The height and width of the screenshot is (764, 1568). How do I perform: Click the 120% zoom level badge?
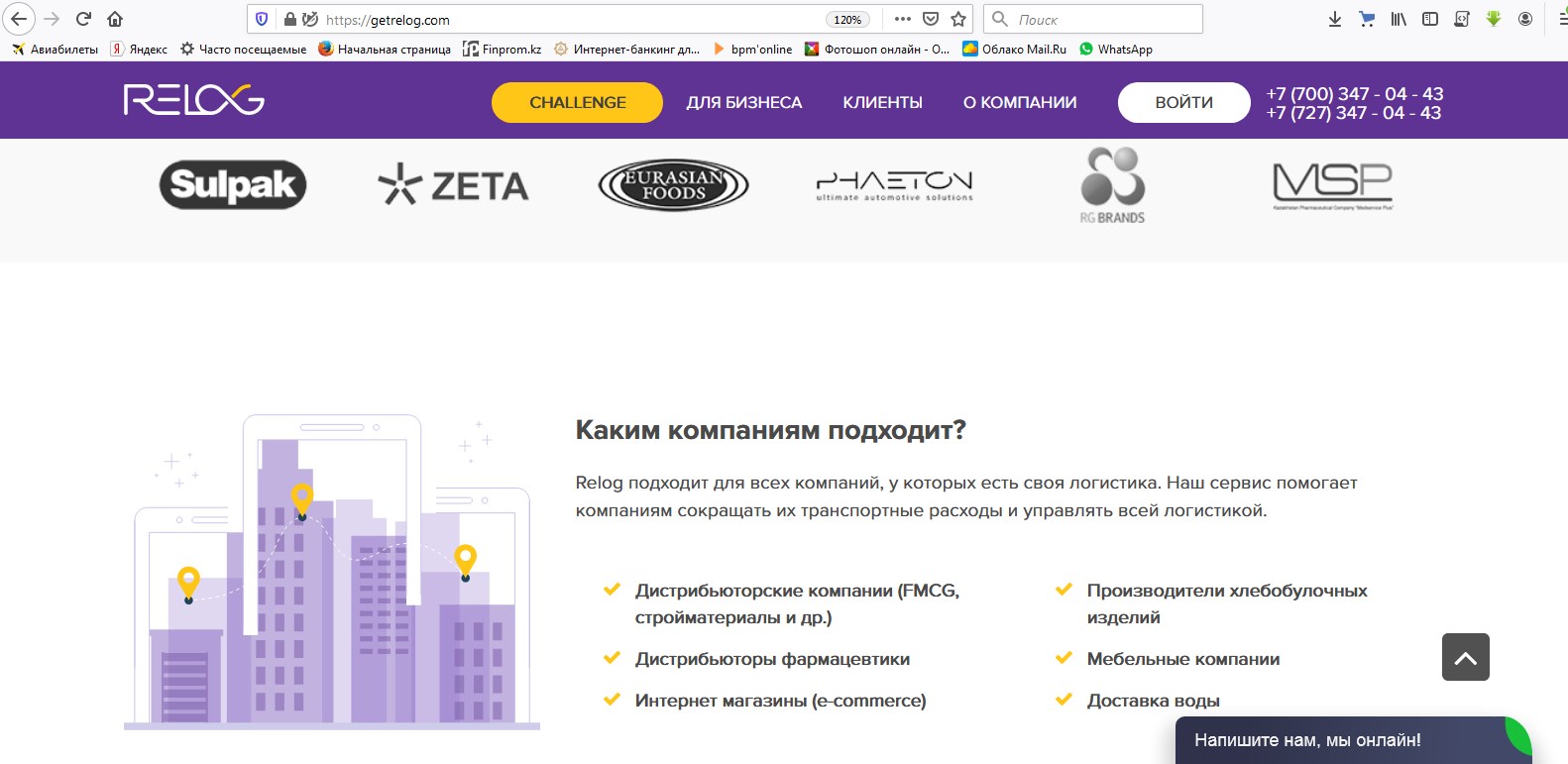pyautogui.click(x=847, y=20)
